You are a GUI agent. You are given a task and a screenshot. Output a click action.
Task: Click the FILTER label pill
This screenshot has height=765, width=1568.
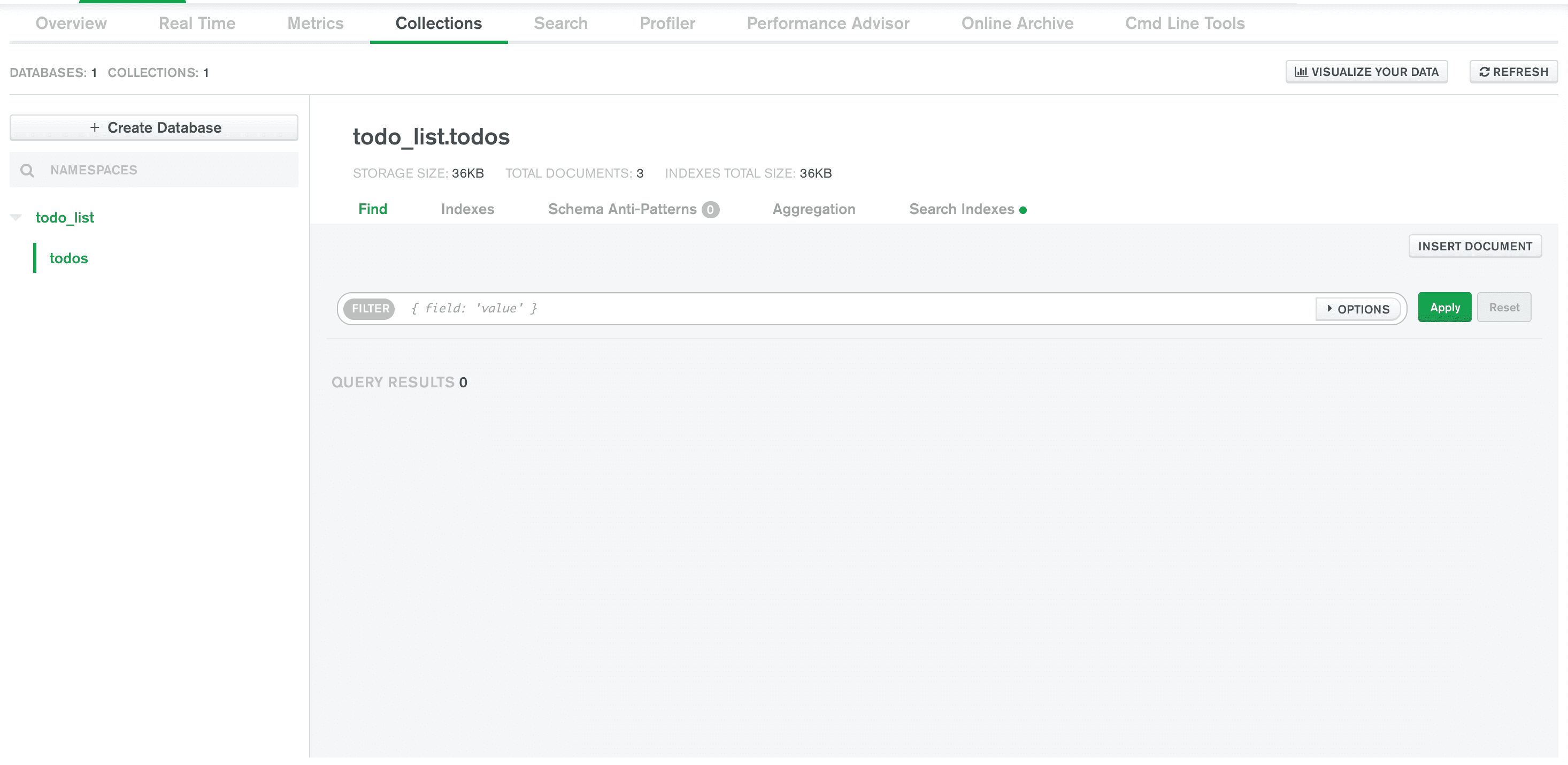click(x=370, y=309)
